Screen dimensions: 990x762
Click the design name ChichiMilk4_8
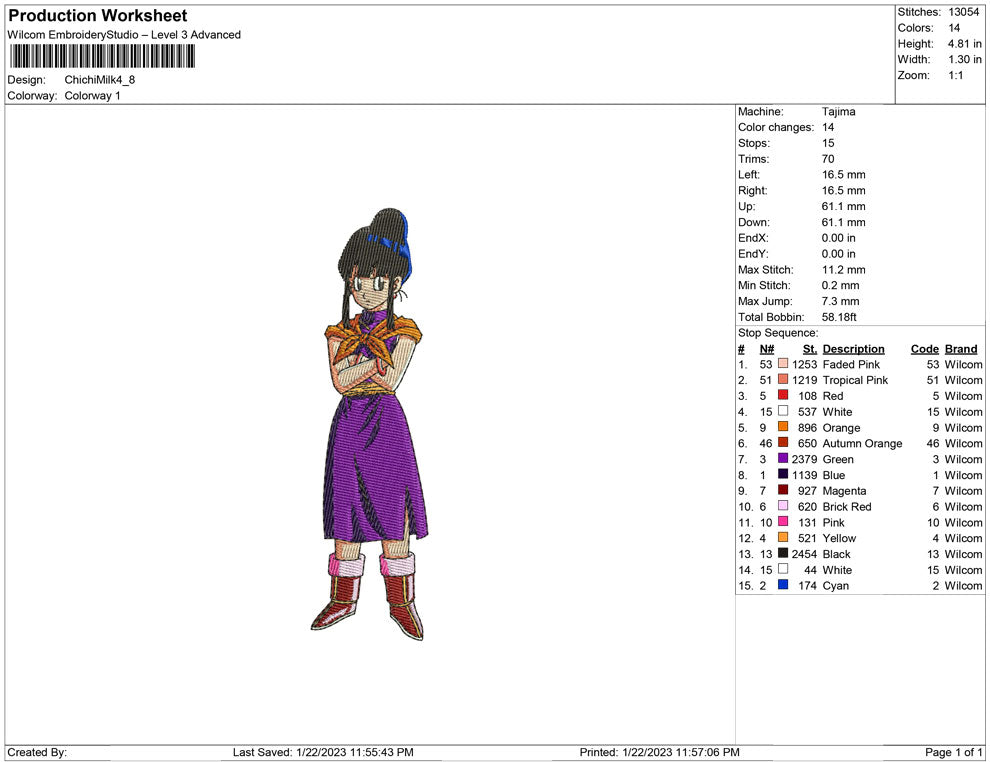100,80
